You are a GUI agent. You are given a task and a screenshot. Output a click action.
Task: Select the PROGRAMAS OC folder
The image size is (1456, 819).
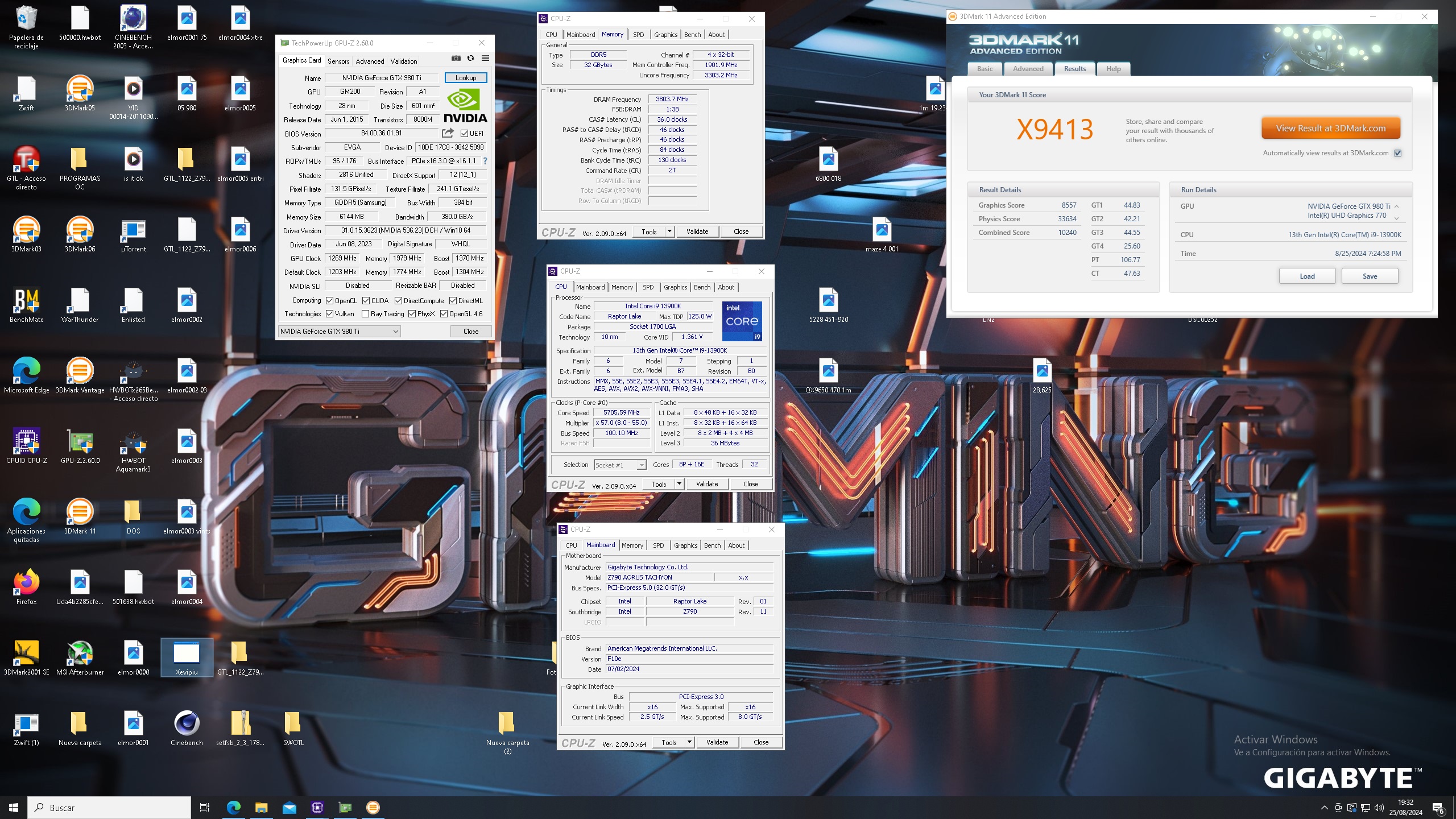(80, 168)
